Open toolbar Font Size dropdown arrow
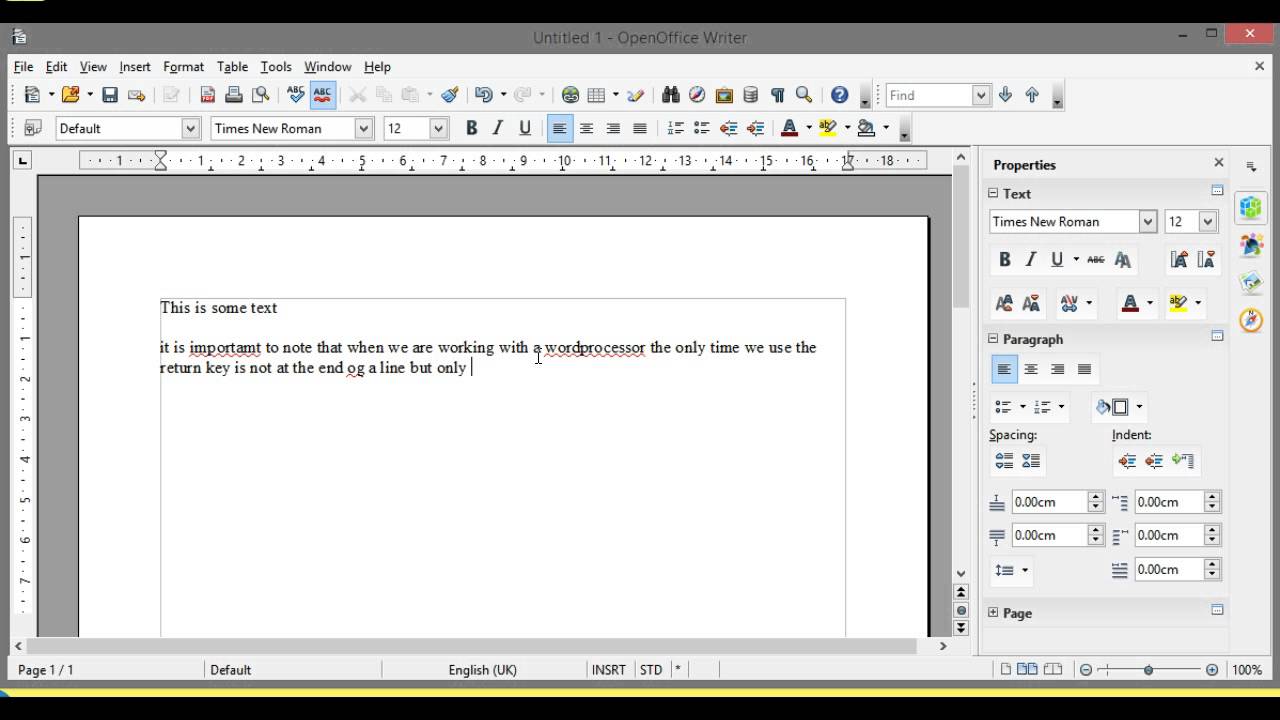This screenshot has width=1280, height=720. (438, 128)
